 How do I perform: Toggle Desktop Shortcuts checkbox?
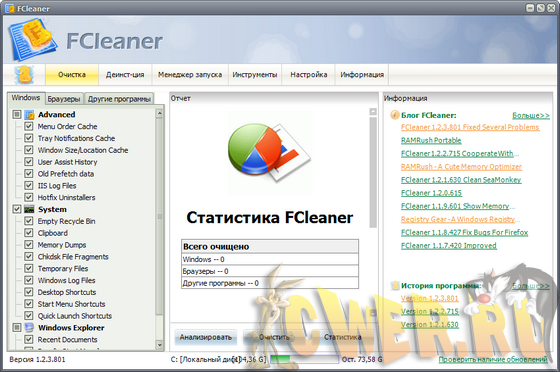29,292
